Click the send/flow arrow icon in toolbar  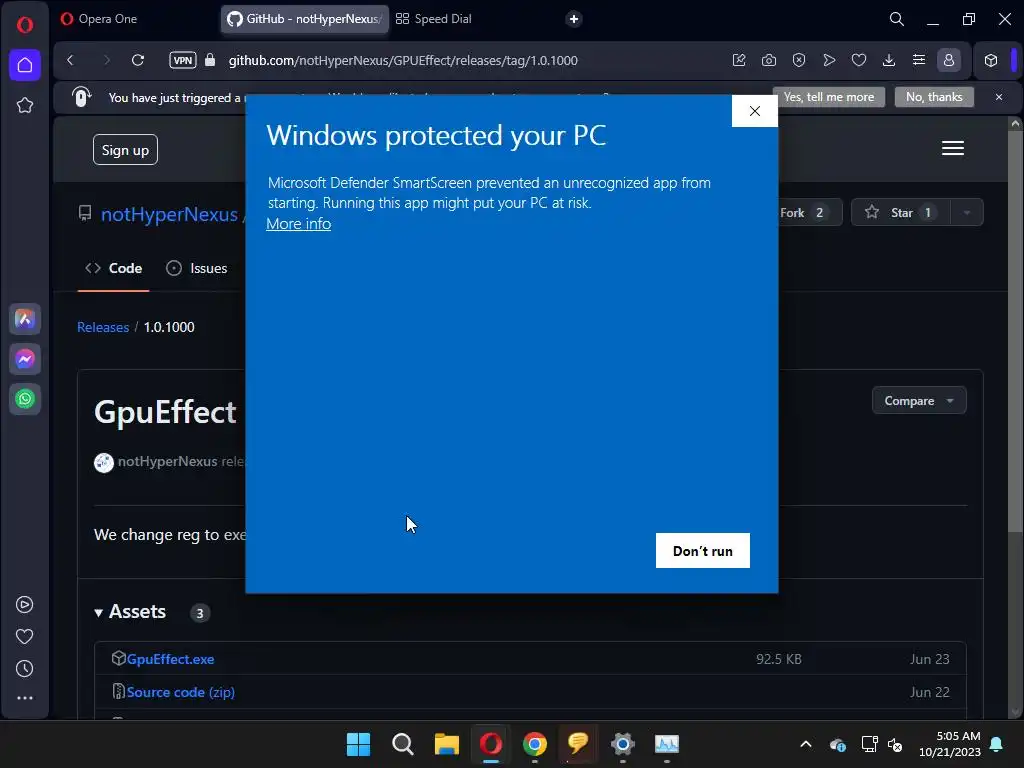tap(829, 60)
